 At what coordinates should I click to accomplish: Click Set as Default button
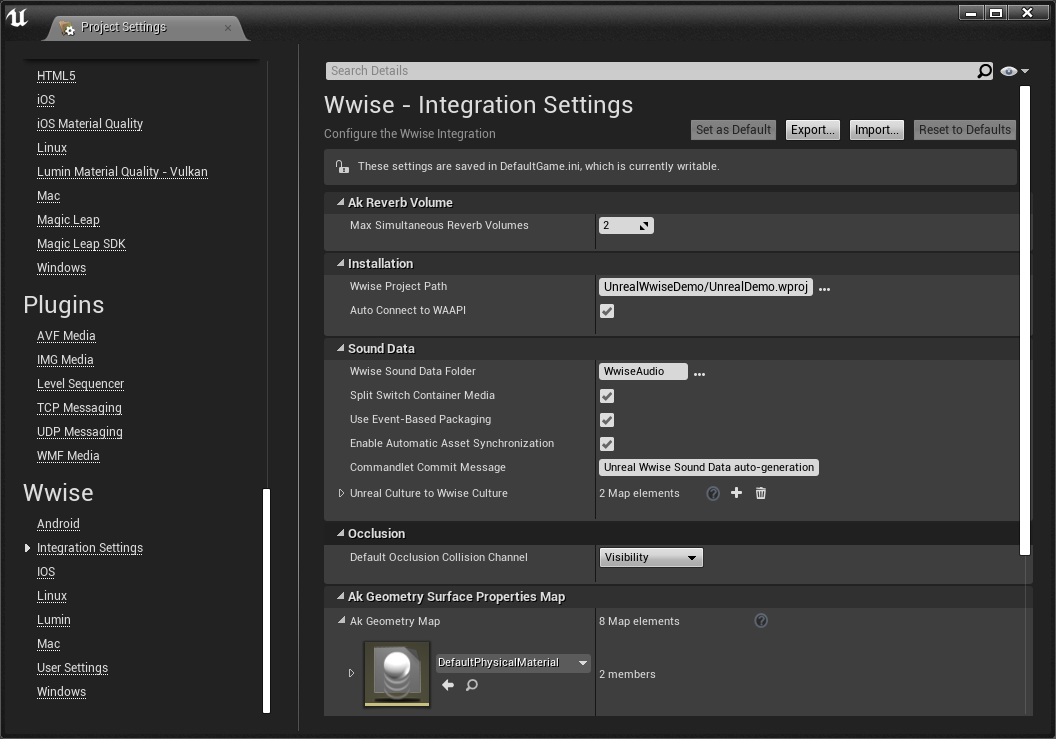pyautogui.click(x=733, y=130)
